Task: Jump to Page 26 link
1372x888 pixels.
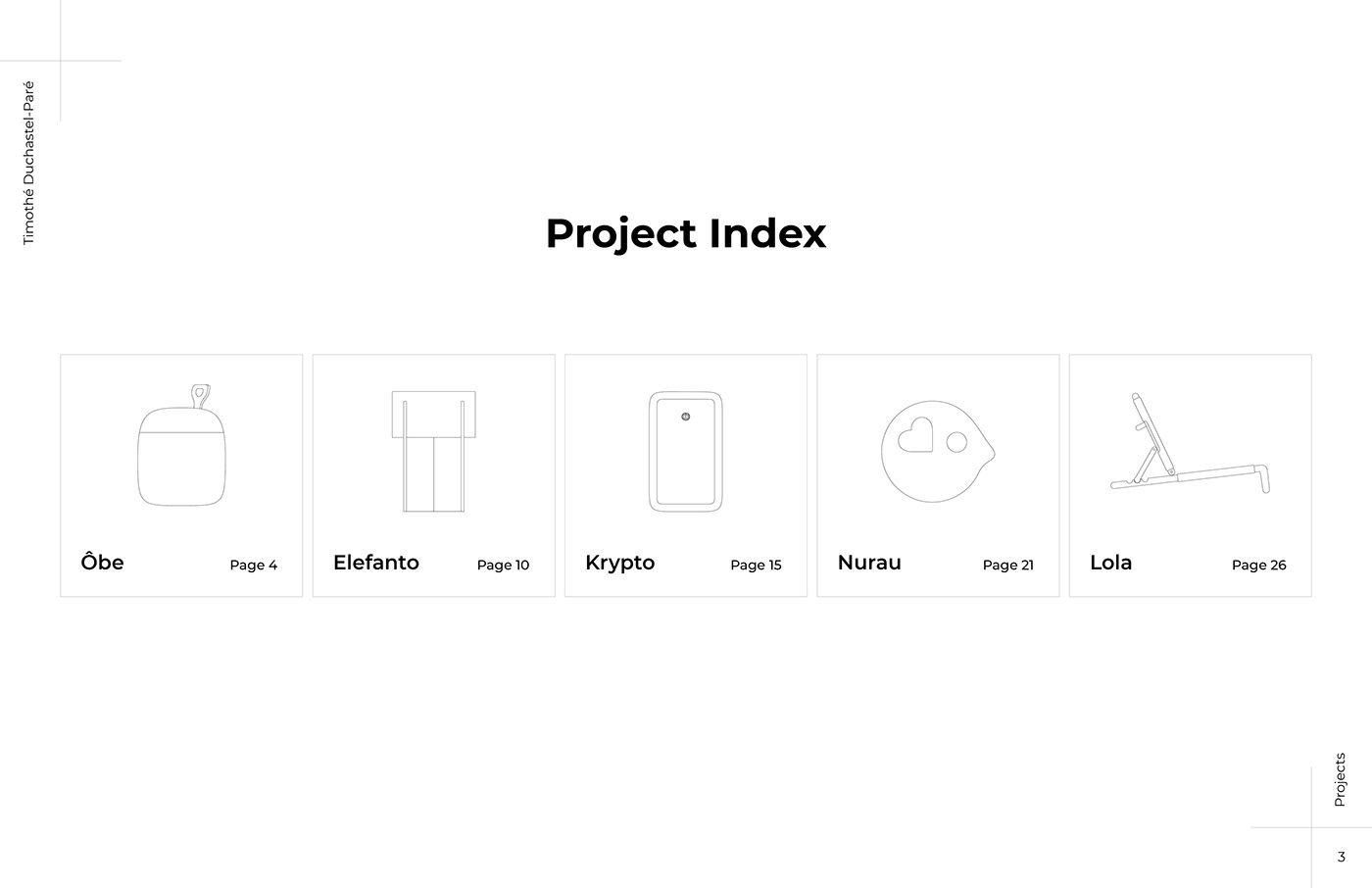Action: click(1258, 565)
